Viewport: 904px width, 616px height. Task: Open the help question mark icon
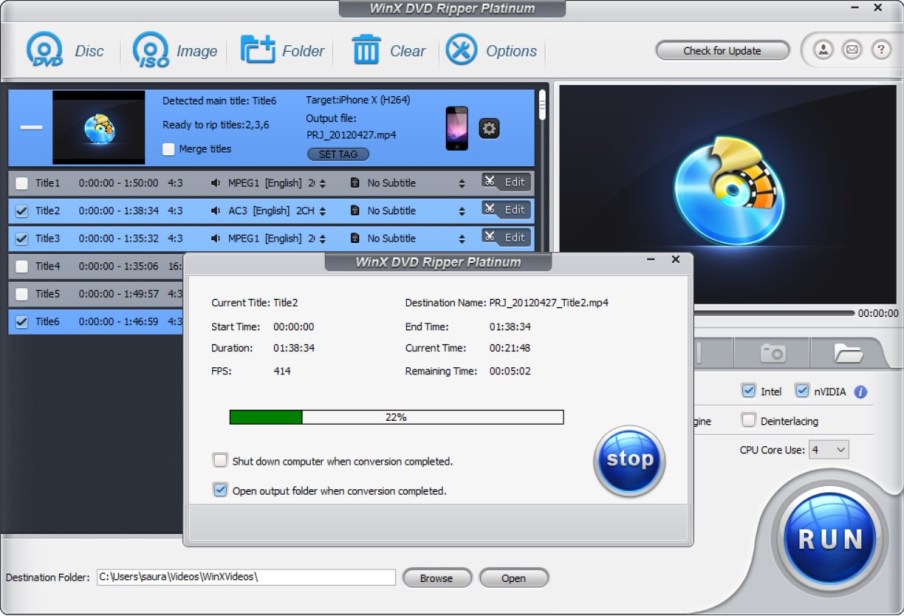pyautogui.click(x=880, y=50)
